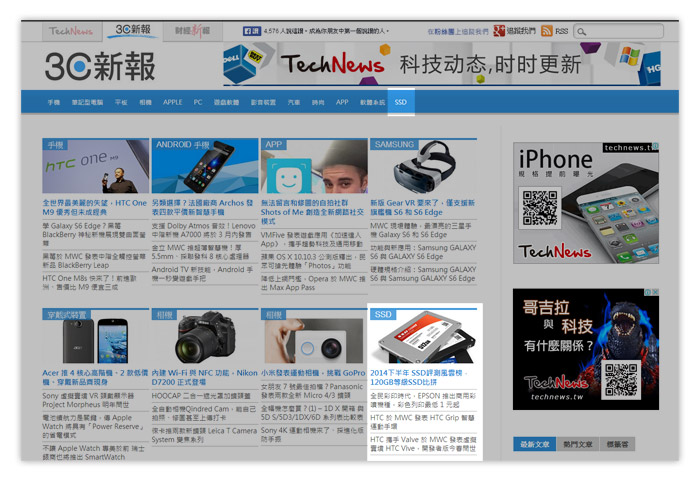Screen dimensions: 700x483
Task: Open the 功能與新應用 Samsung GALAXY S6 article
Action: click(x=423, y=252)
